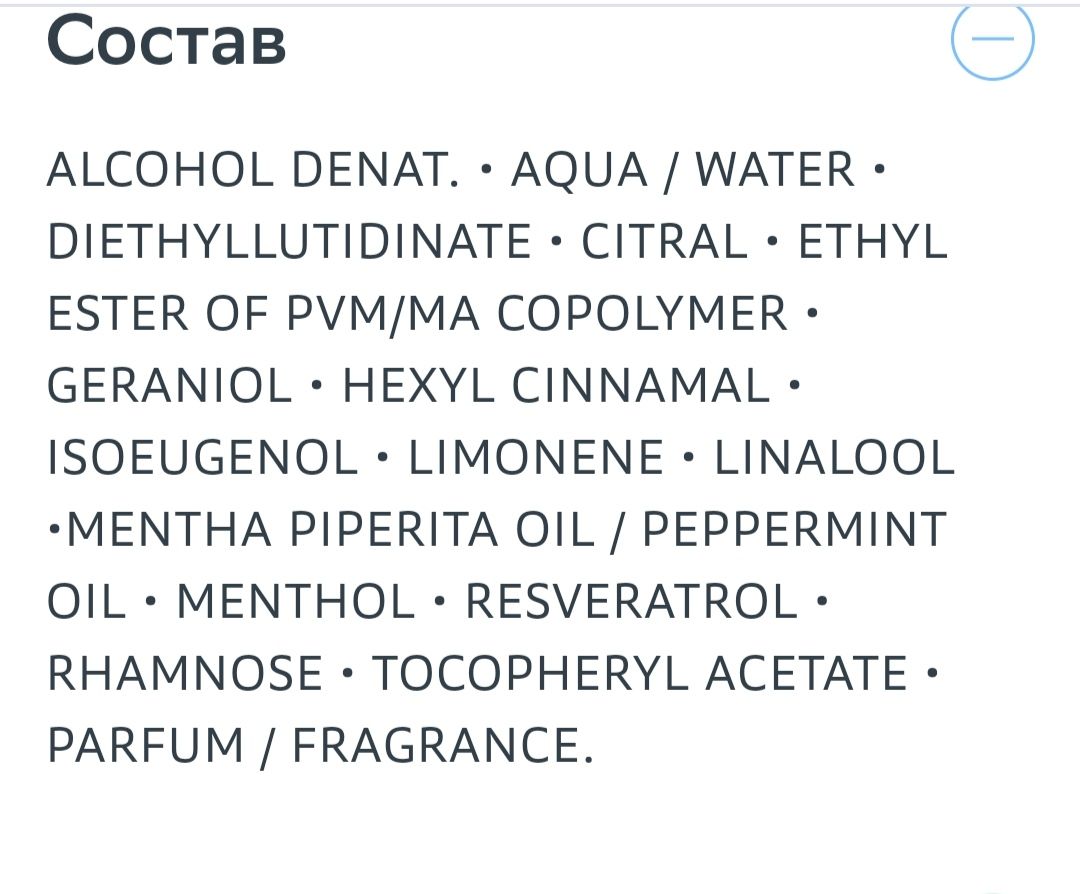This screenshot has width=1080, height=894.
Task: Tap the ETHYL word after CITRAL
Action: point(873,242)
